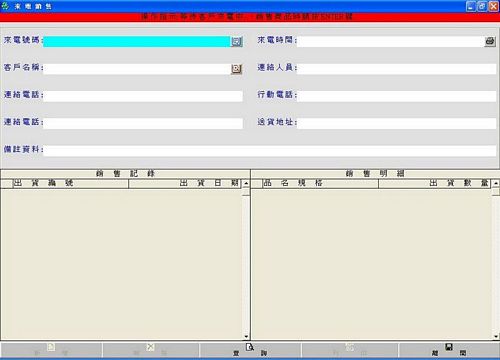Click the greyed fourth button in bottom bar
This screenshot has width=500, height=360.
click(x=350, y=350)
